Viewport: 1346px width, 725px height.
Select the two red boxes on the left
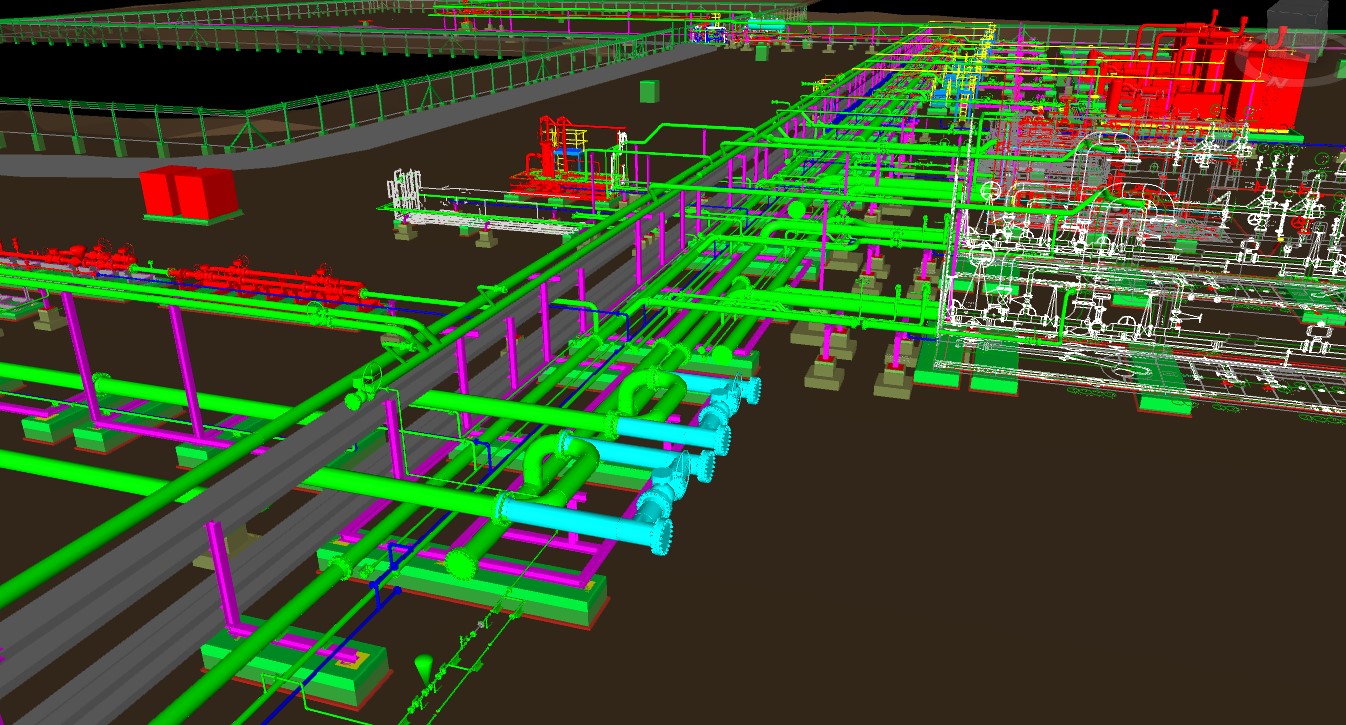pos(189,191)
